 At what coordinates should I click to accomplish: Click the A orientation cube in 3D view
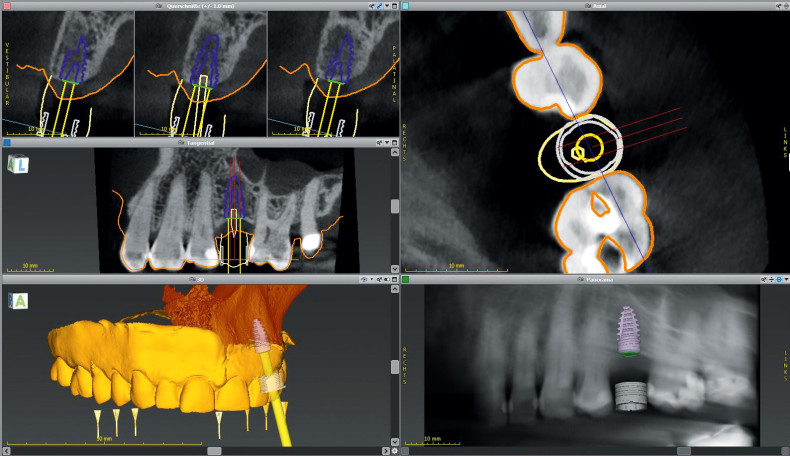pos(18,301)
